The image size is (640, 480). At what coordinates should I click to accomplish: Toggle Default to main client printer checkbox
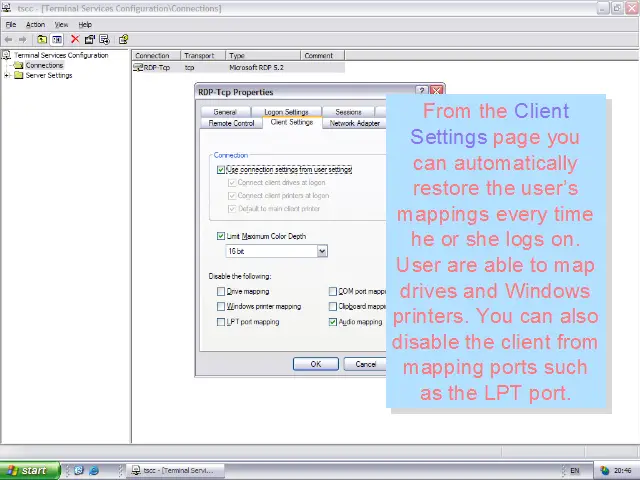tap(232, 209)
